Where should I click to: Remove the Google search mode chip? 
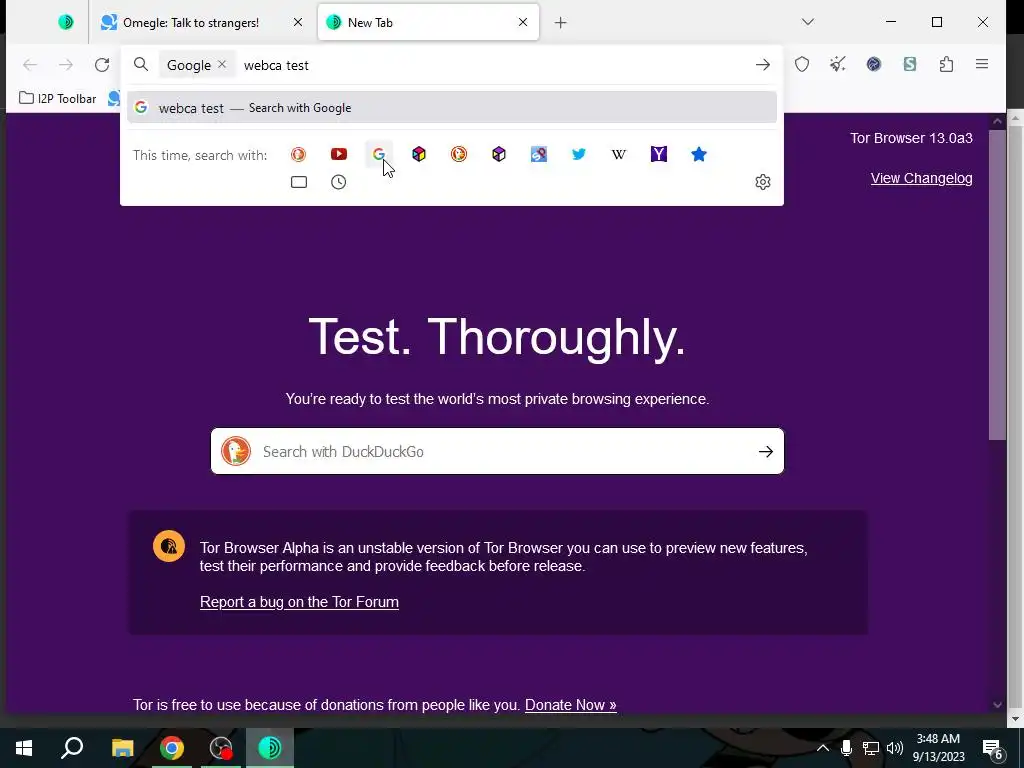pos(222,64)
